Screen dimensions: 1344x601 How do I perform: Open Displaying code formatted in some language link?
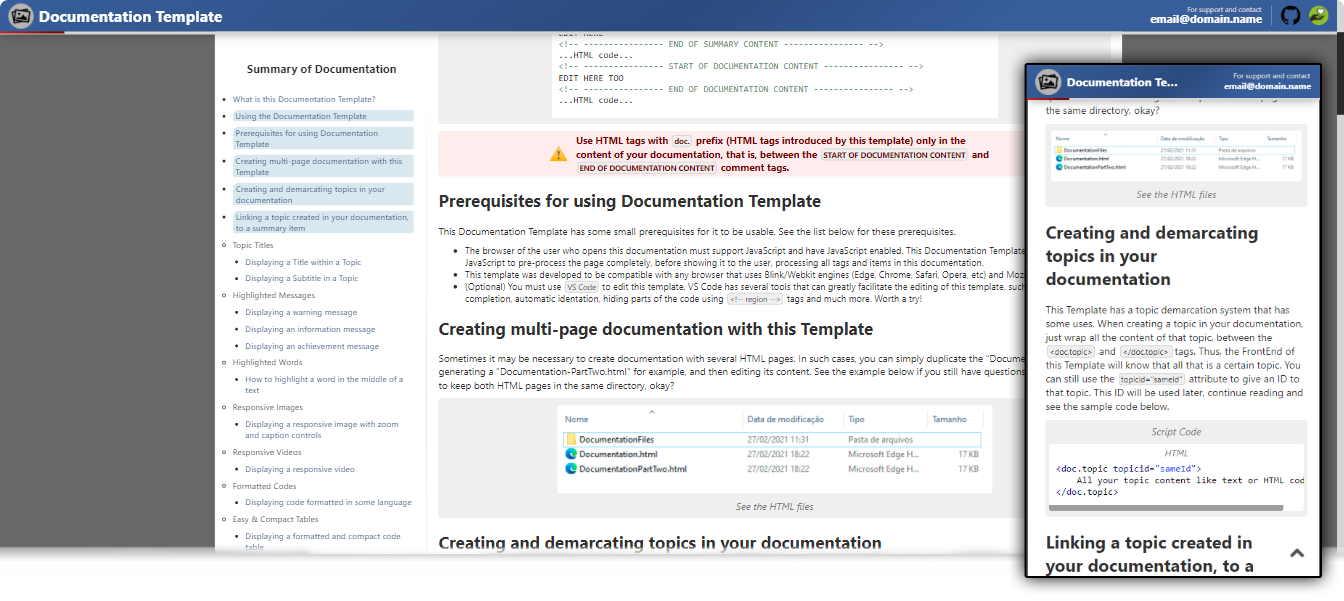[328, 502]
